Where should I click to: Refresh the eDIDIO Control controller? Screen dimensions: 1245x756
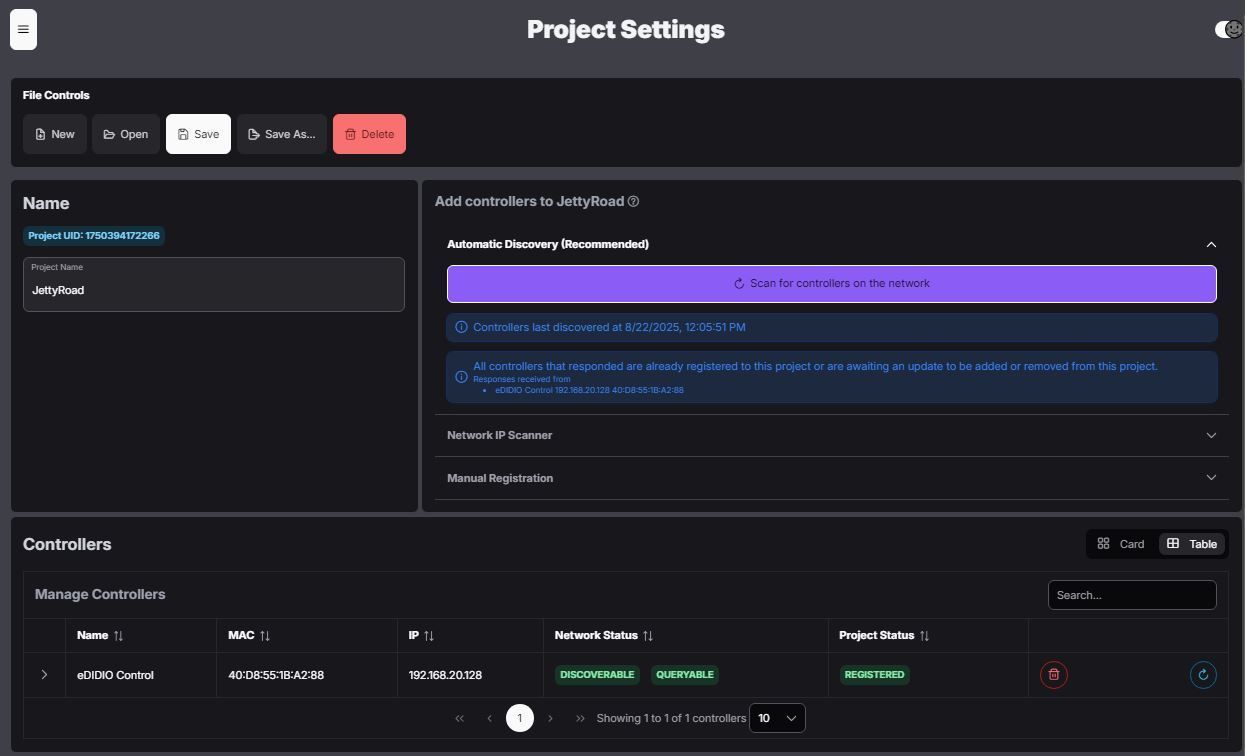1203,675
